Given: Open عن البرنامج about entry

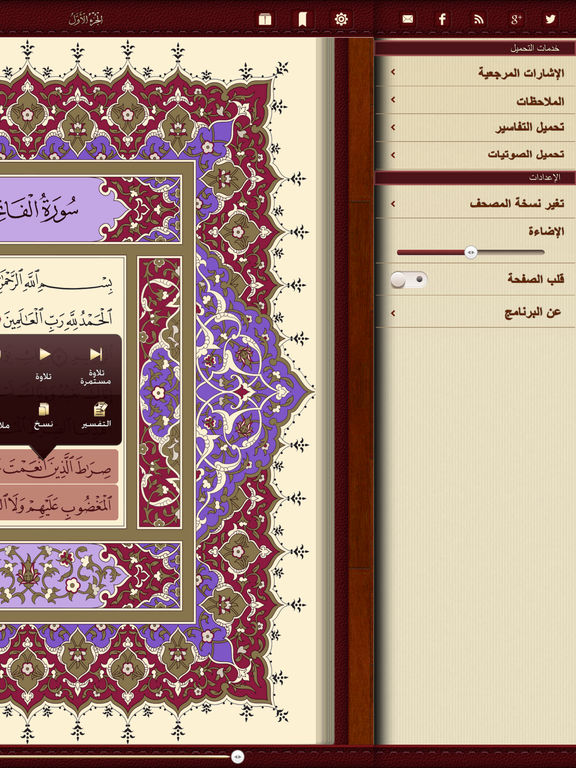Looking at the screenshot, I should (x=476, y=312).
